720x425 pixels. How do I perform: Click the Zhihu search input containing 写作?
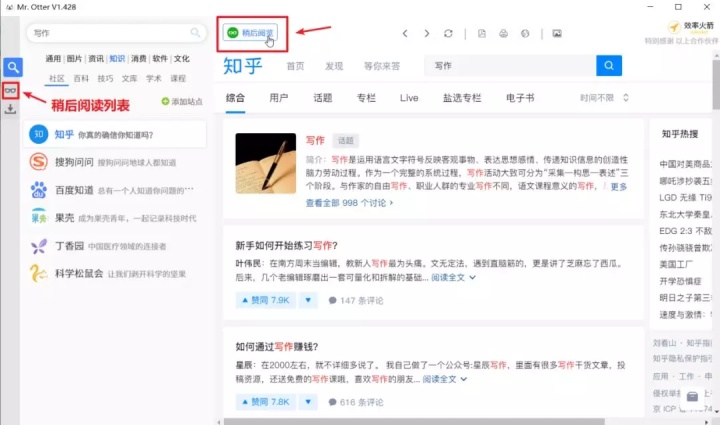point(510,66)
